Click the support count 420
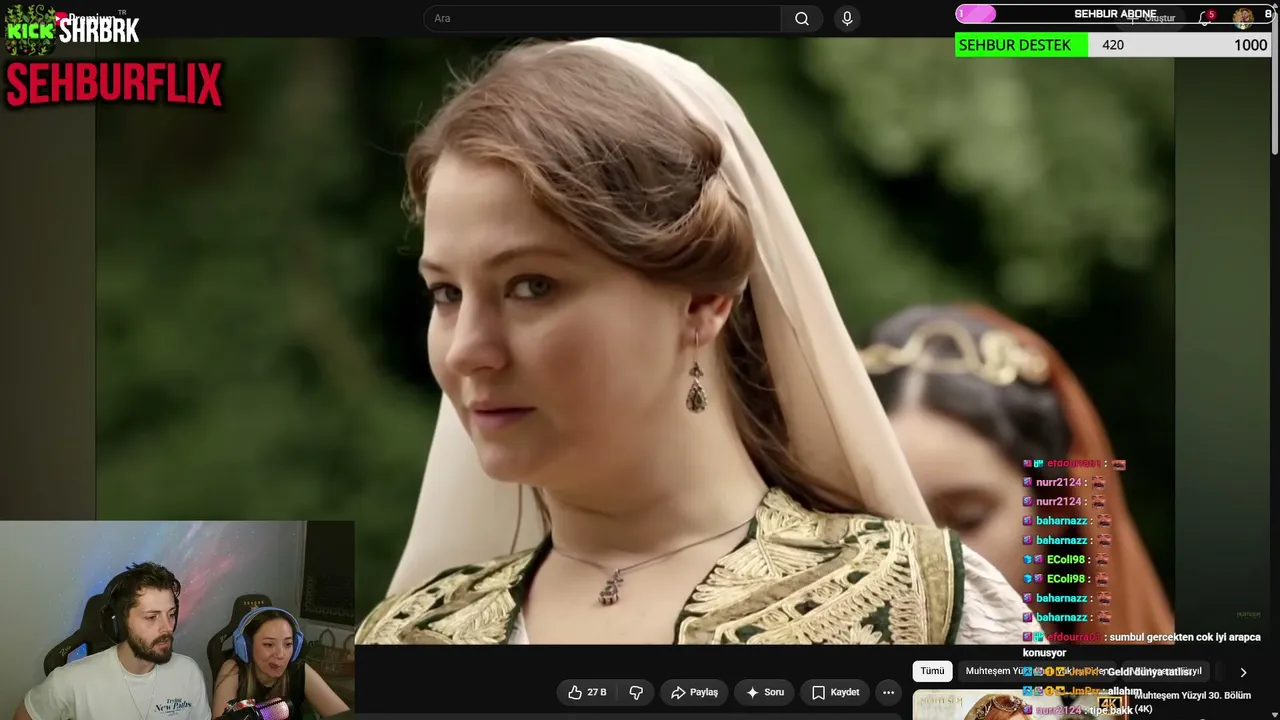Screen dimensions: 1280x720 click(x=1113, y=45)
